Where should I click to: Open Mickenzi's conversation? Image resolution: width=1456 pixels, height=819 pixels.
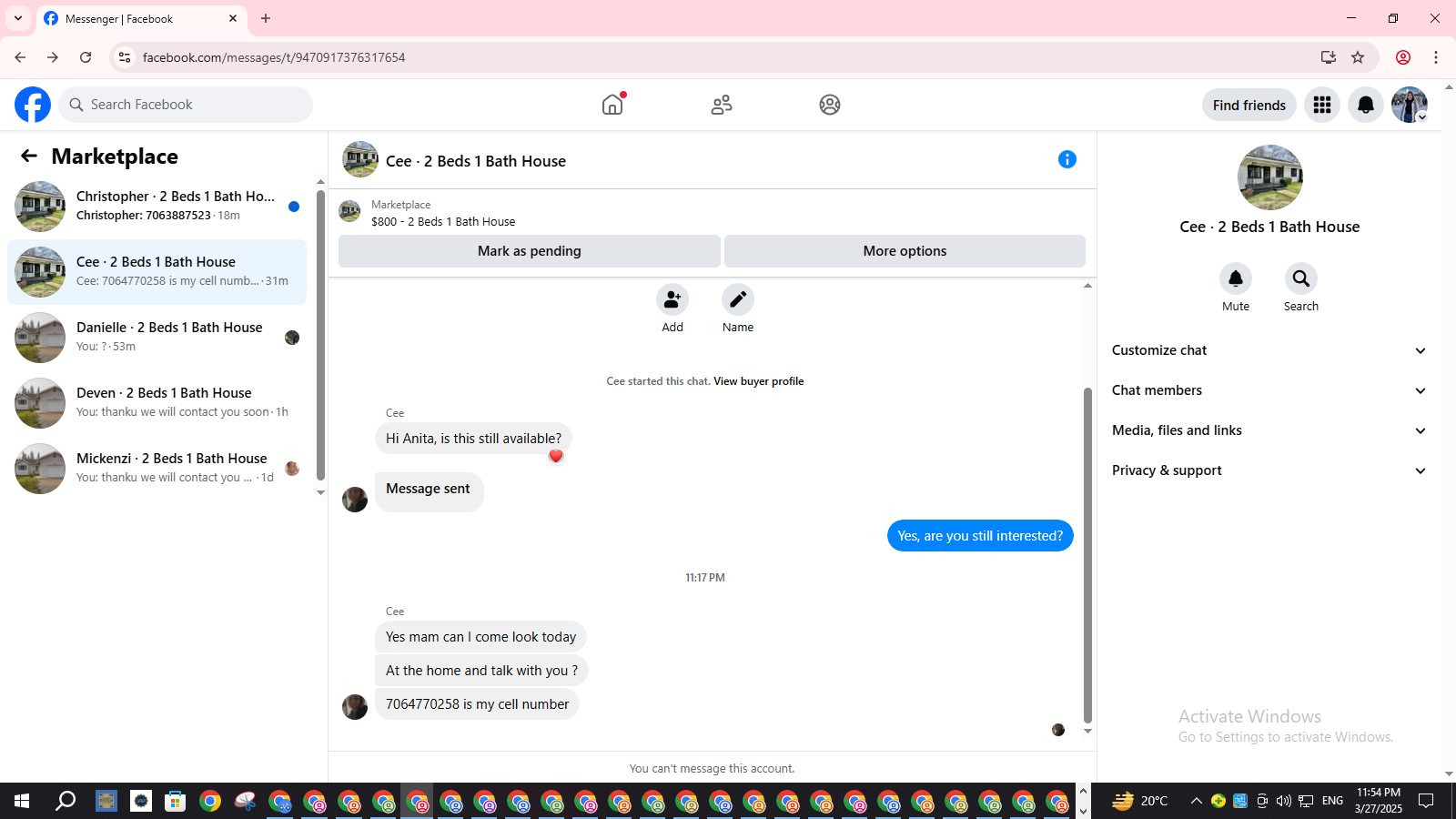pos(157,469)
